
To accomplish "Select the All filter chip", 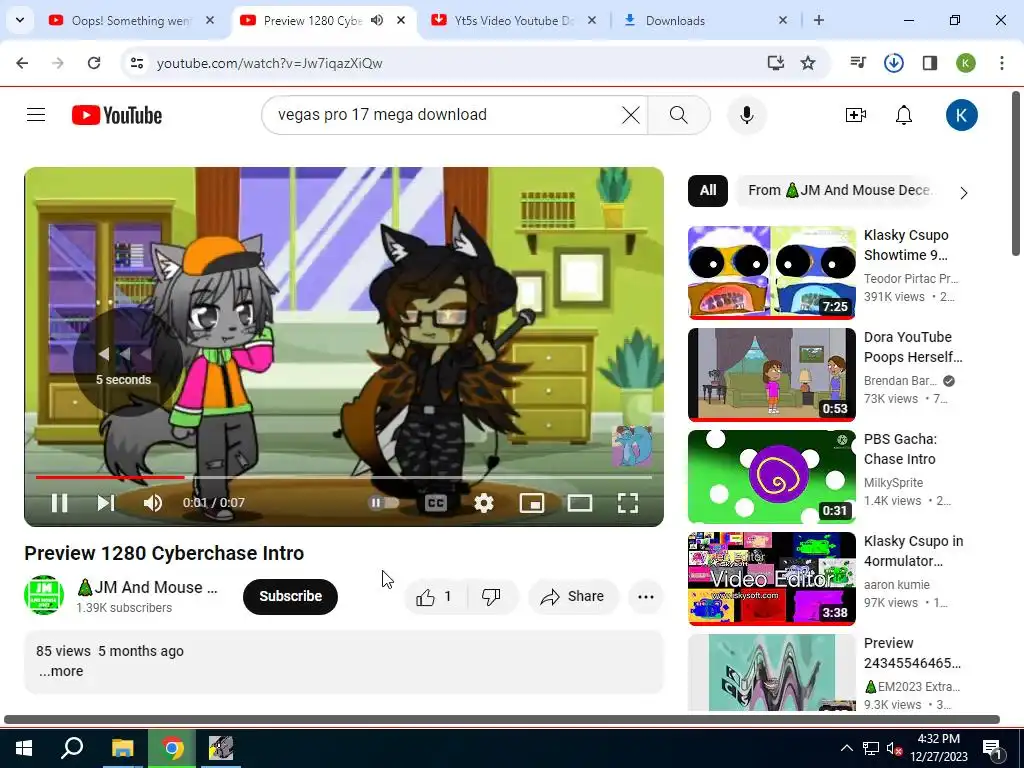I will 708,190.
